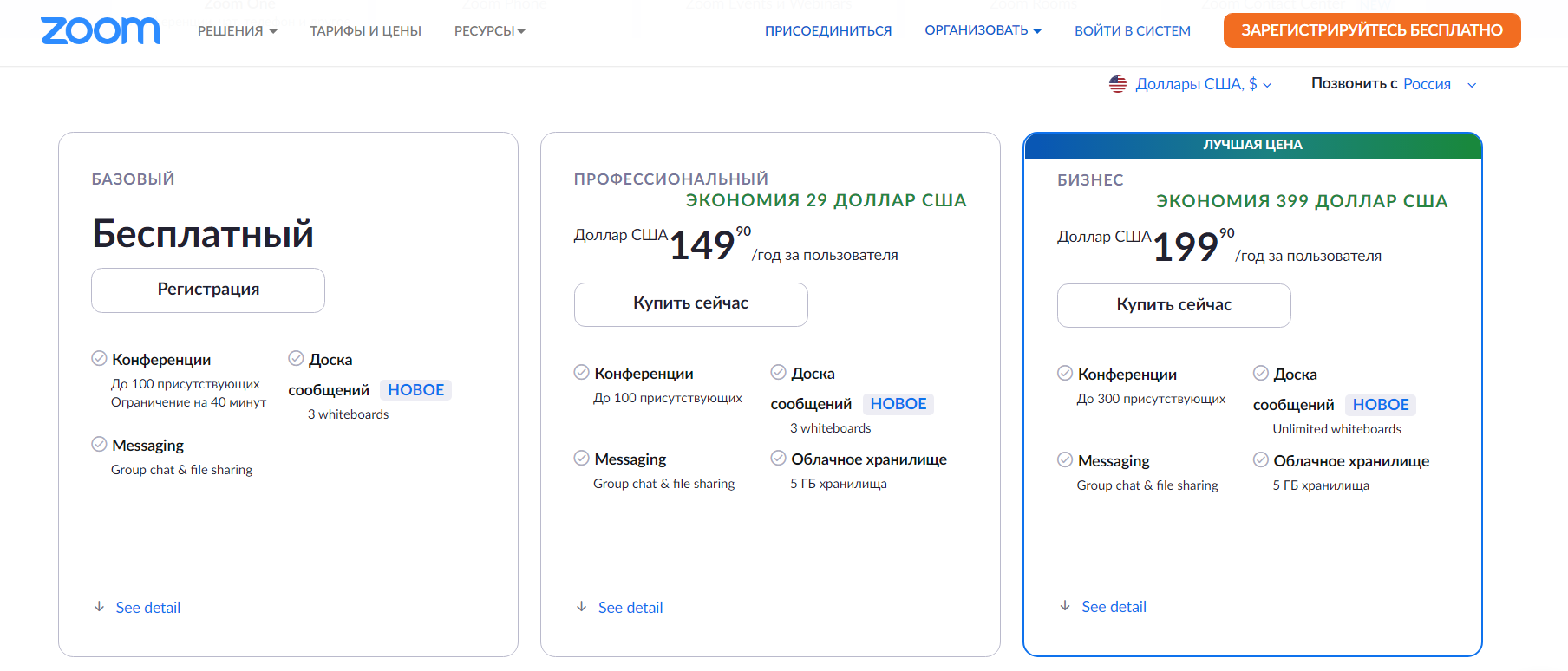Click the Базовый plan title
Viewport: 1568px width, 671px height.
point(134,179)
